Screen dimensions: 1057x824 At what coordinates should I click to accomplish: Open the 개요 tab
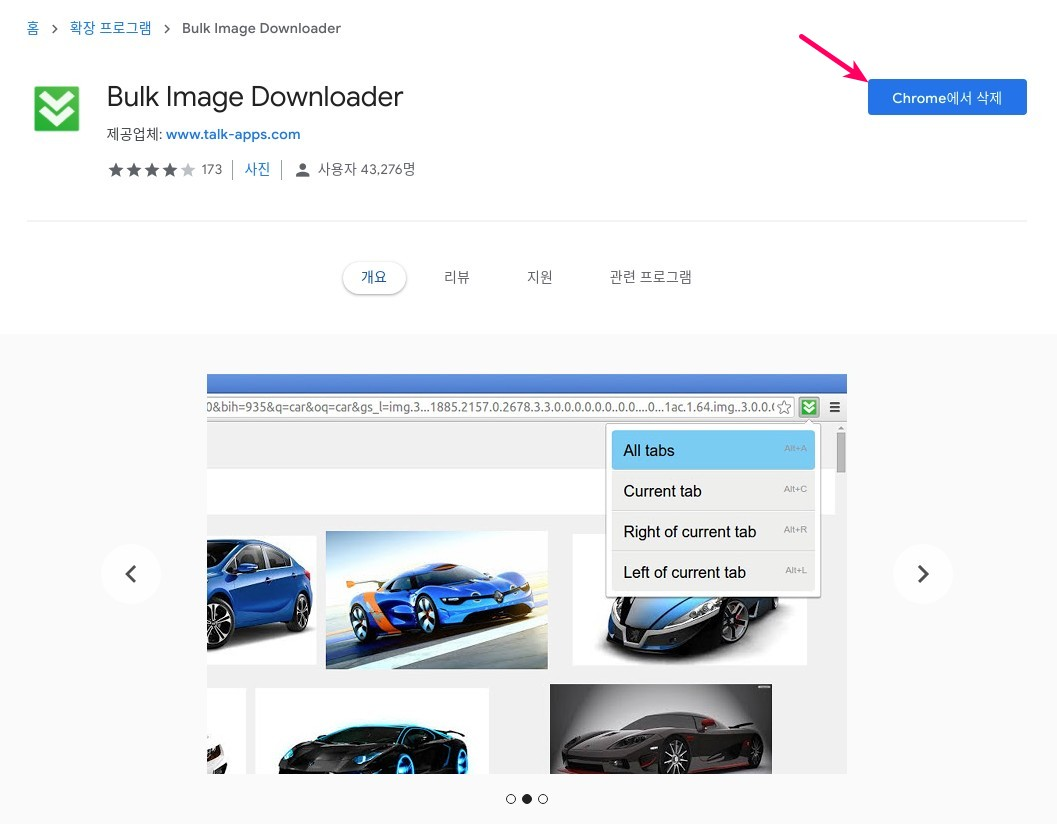[374, 277]
